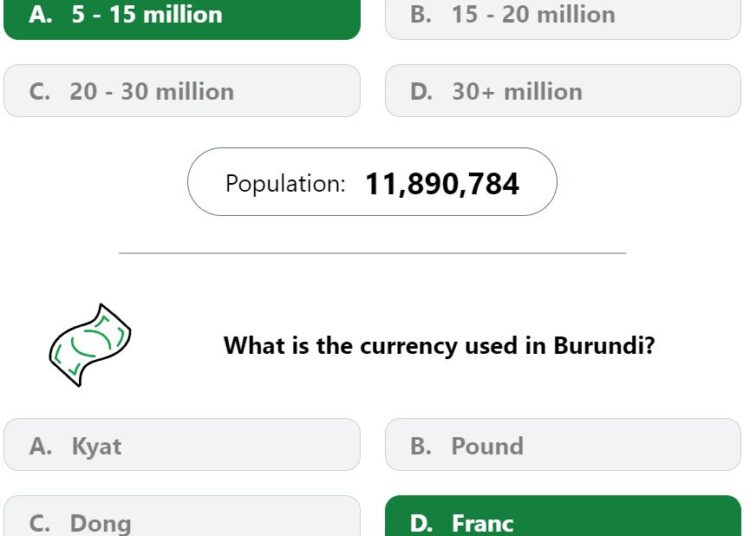
Task: Select answer B. 15 - 20 million
Action: coord(563,19)
